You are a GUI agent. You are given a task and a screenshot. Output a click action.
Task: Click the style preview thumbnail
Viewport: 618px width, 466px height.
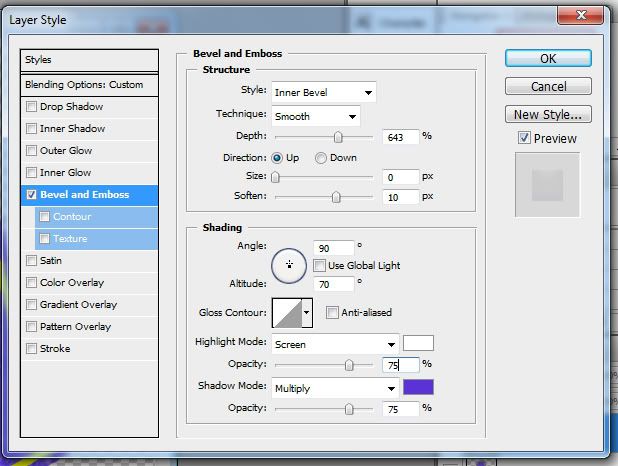pos(547,185)
